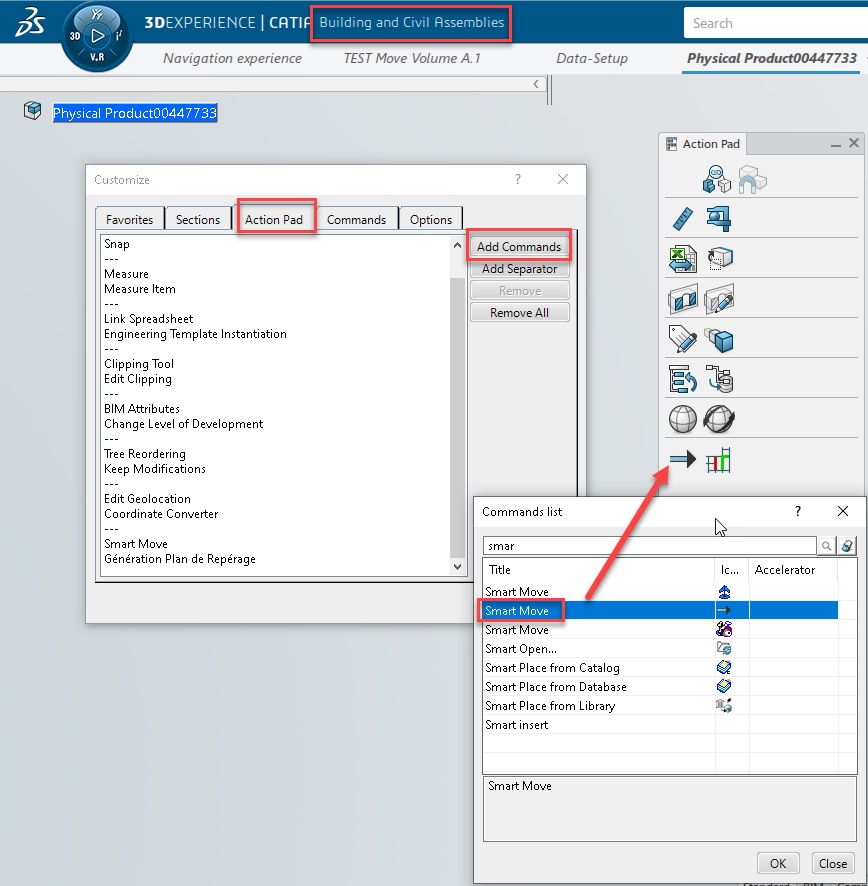868x886 pixels.
Task: Select the Action Pad tab in Customize
Action: coord(274,219)
